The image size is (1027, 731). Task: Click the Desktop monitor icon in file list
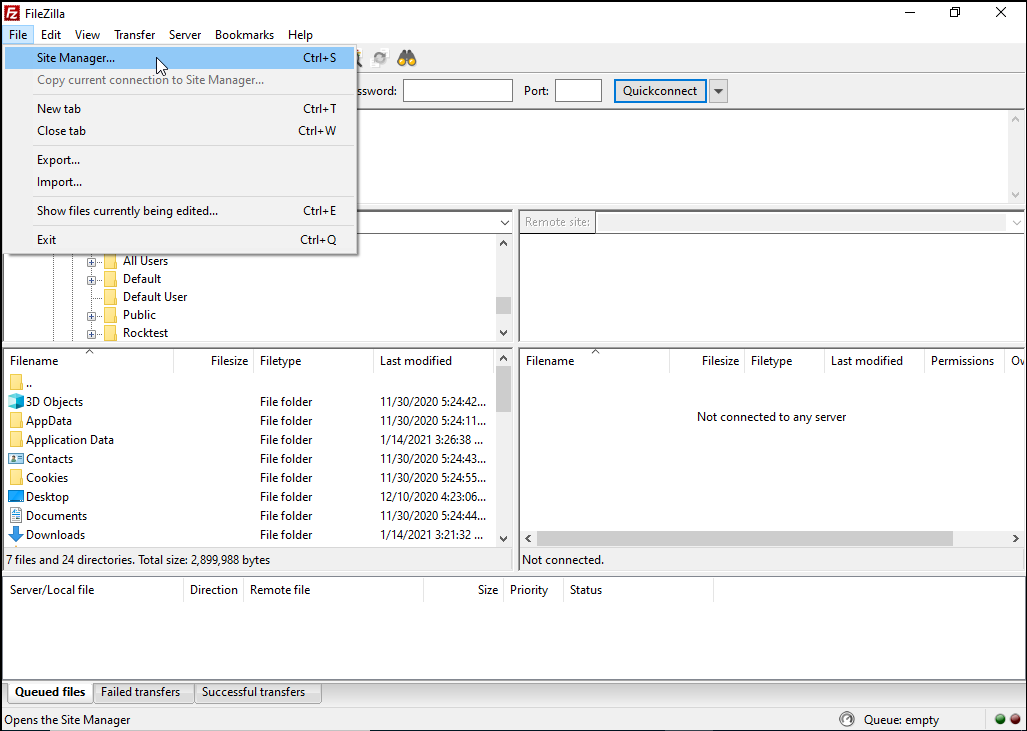coord(16,497)
